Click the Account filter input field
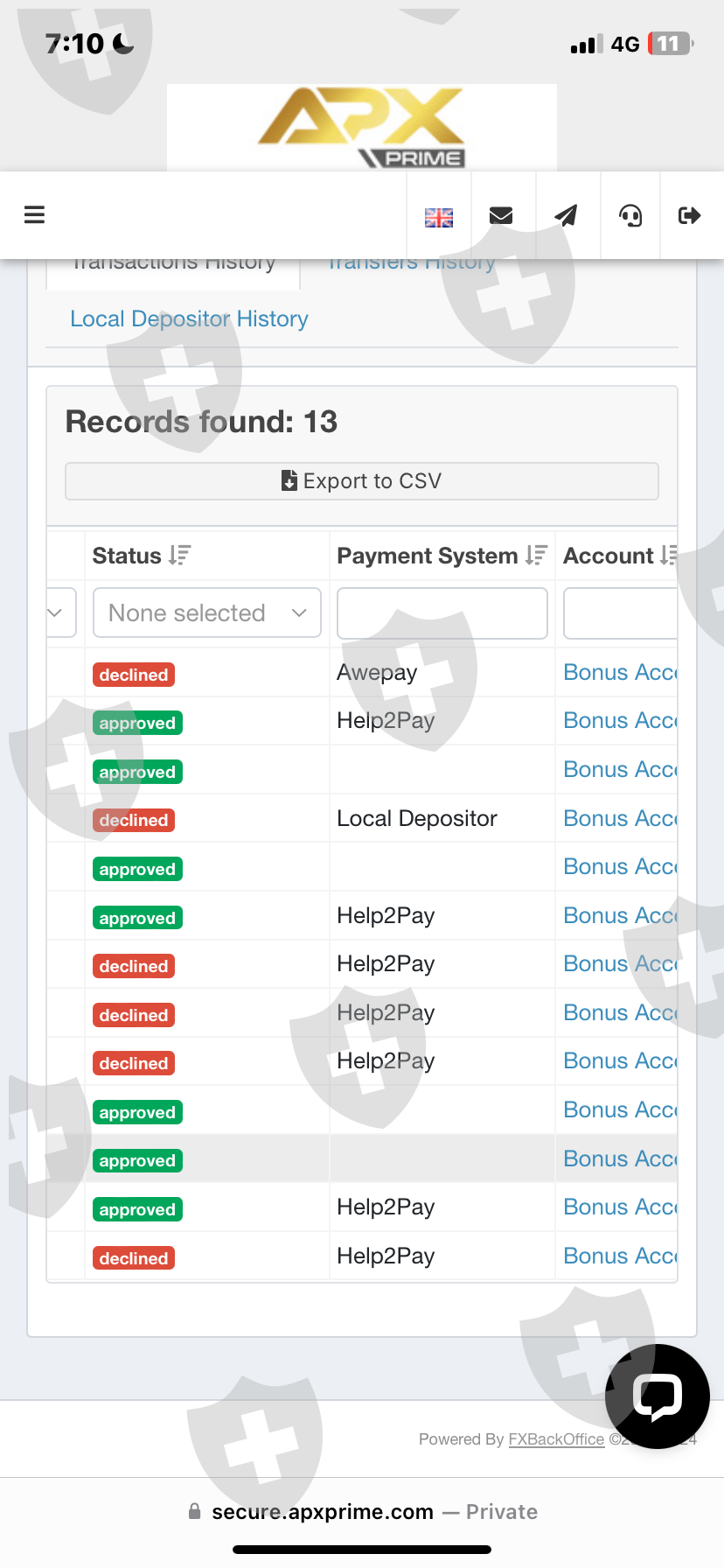Screen dimensions: 724x1568 click(621, 612)
